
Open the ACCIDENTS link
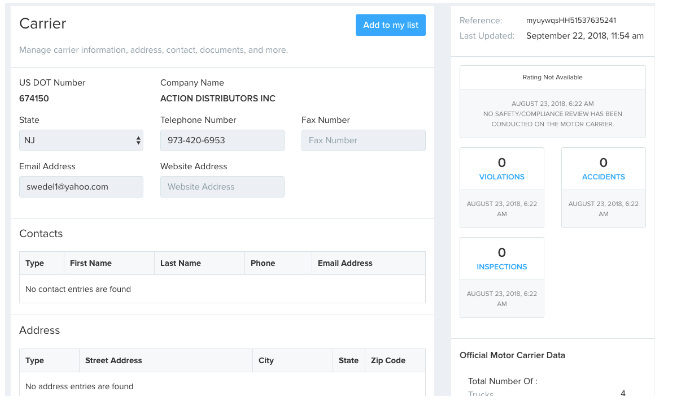point(603,177)
